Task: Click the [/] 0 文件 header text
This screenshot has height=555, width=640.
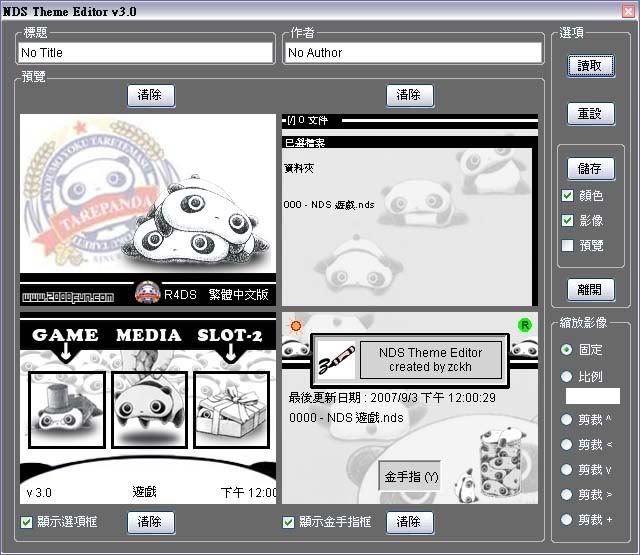Action: click(x=307, y=120)
